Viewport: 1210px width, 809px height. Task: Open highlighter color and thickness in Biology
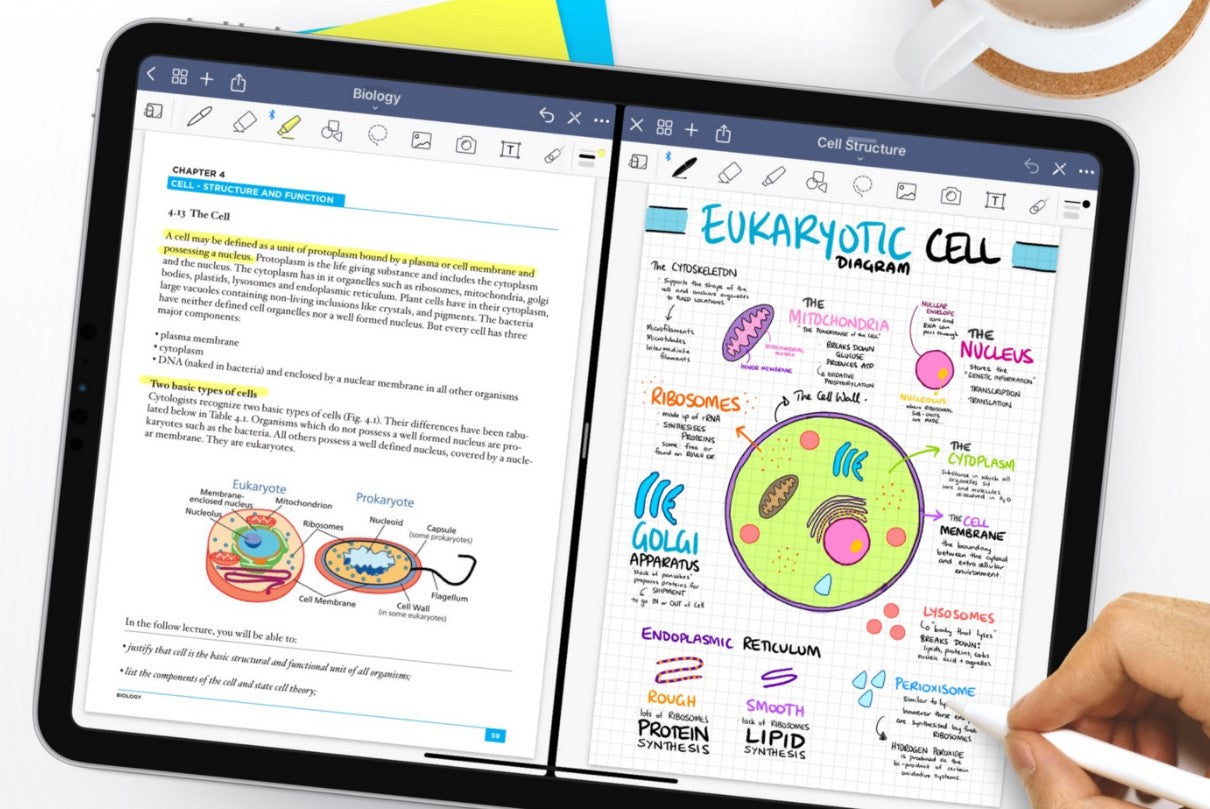coord(592,158)
